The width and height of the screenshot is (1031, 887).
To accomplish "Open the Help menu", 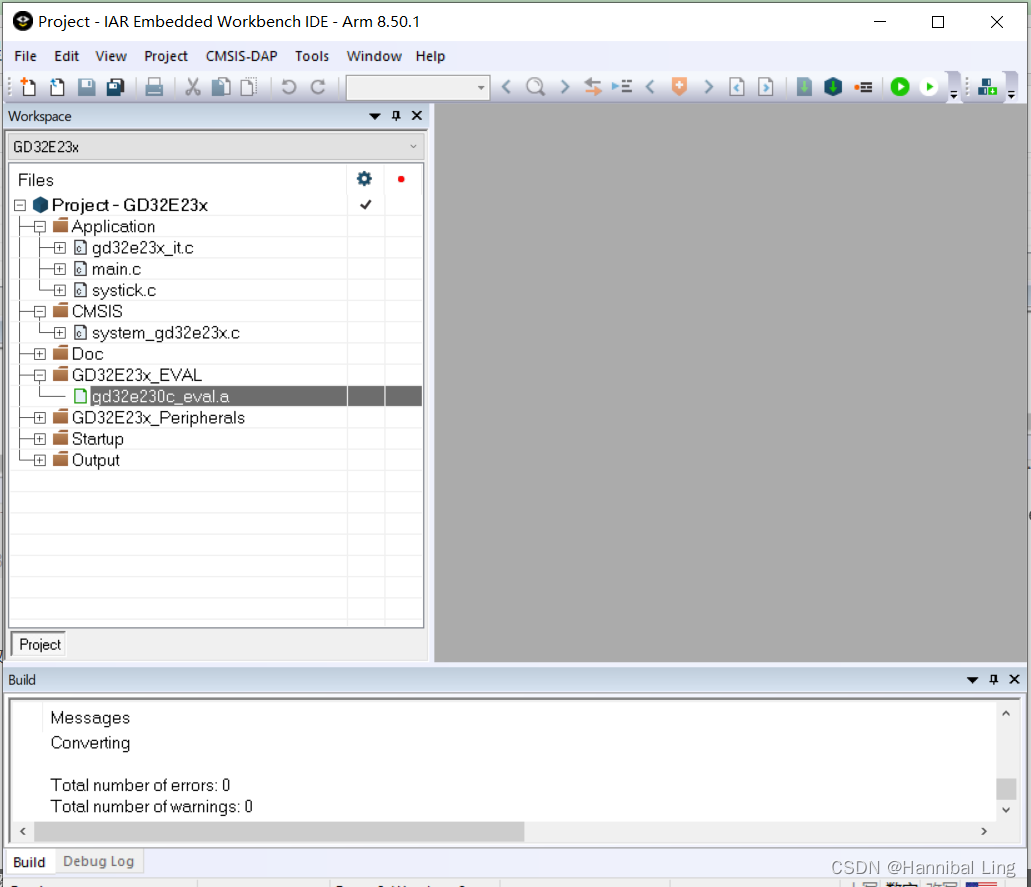I will coord(430,56).
